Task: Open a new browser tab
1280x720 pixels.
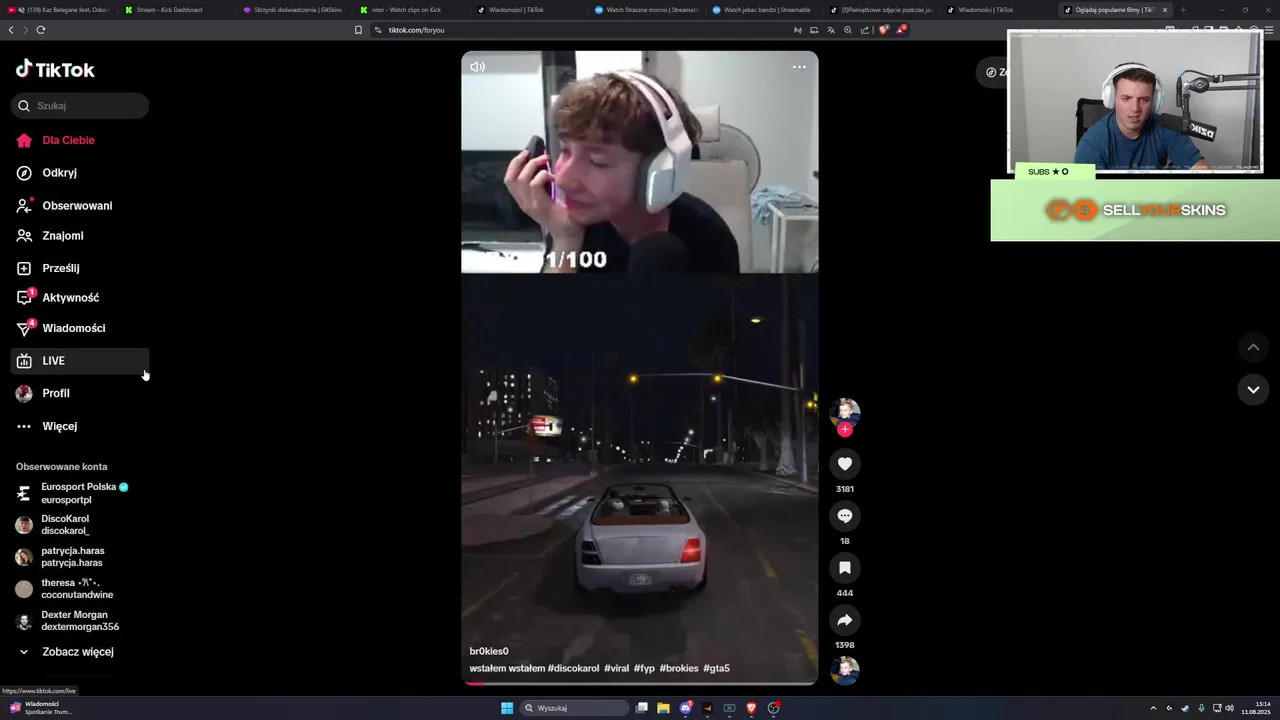Action: pyautogui.click(x=1183, y=10)
